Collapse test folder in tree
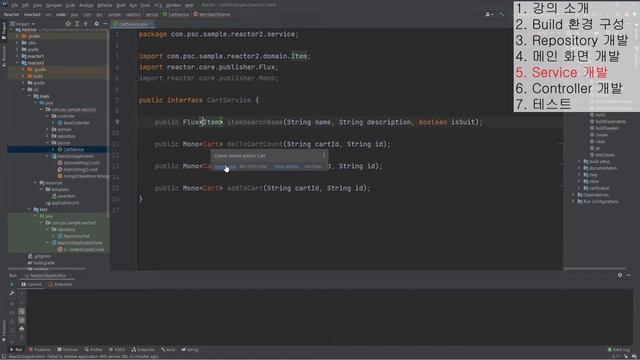640x360 pixels. coord(29,209)
